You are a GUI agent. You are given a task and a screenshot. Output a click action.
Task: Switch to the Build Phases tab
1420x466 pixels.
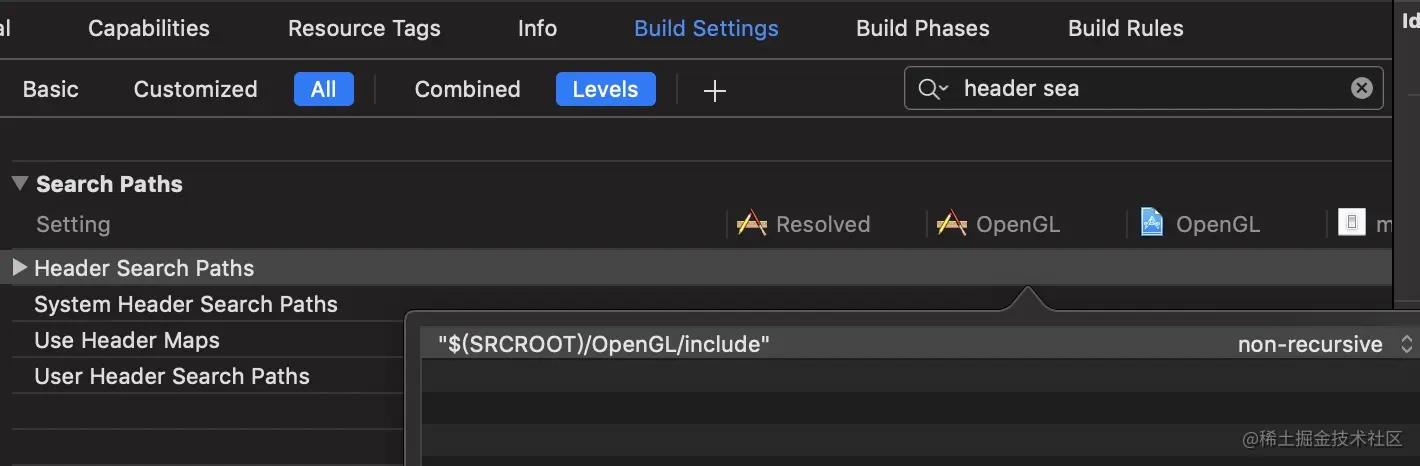(922, 28)
